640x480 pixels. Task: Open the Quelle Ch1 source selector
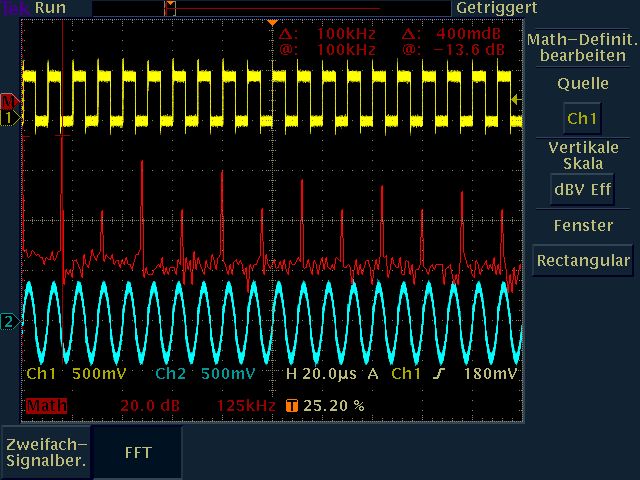(x=582, y=118)
